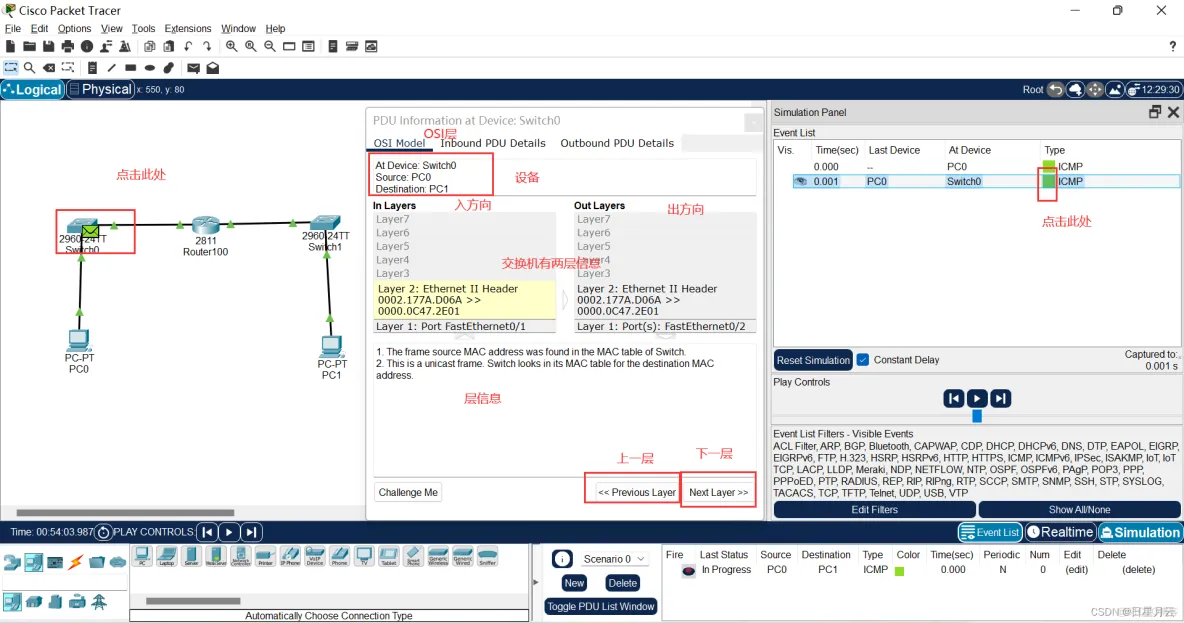Switch to the Outbound PDU Details tab
This screenshot has height=623, width=1184.
[x=617, y=143]
